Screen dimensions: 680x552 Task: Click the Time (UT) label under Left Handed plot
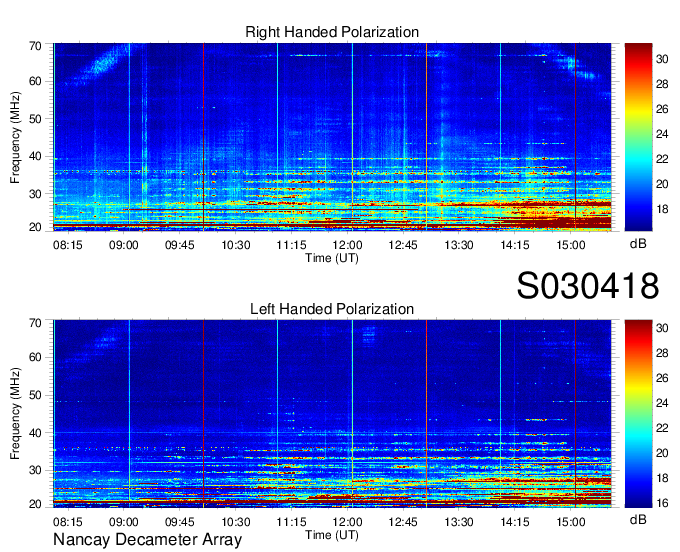click(x=332, y=535)
